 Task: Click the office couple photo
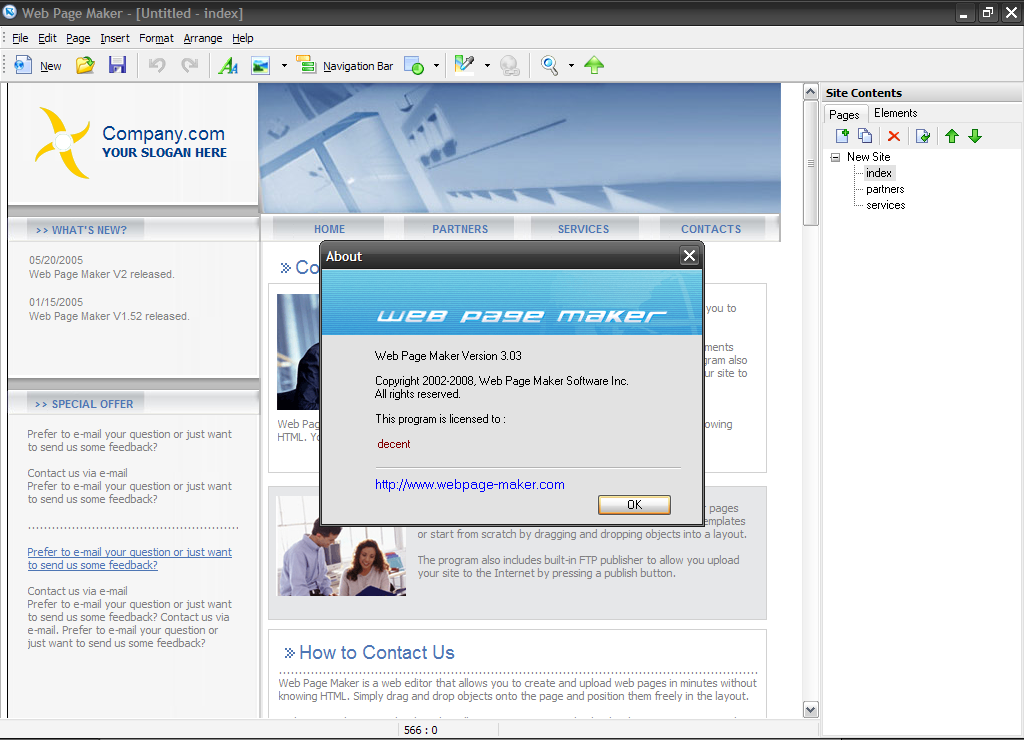tap(342, 547)
